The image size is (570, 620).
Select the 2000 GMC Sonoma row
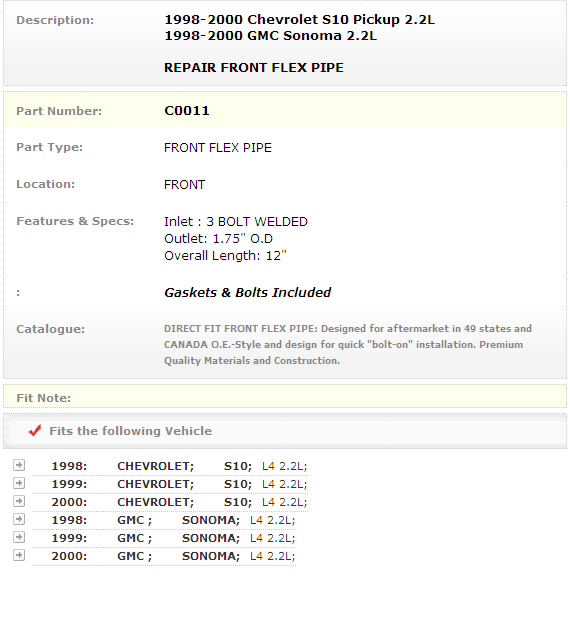coord(164,556)
